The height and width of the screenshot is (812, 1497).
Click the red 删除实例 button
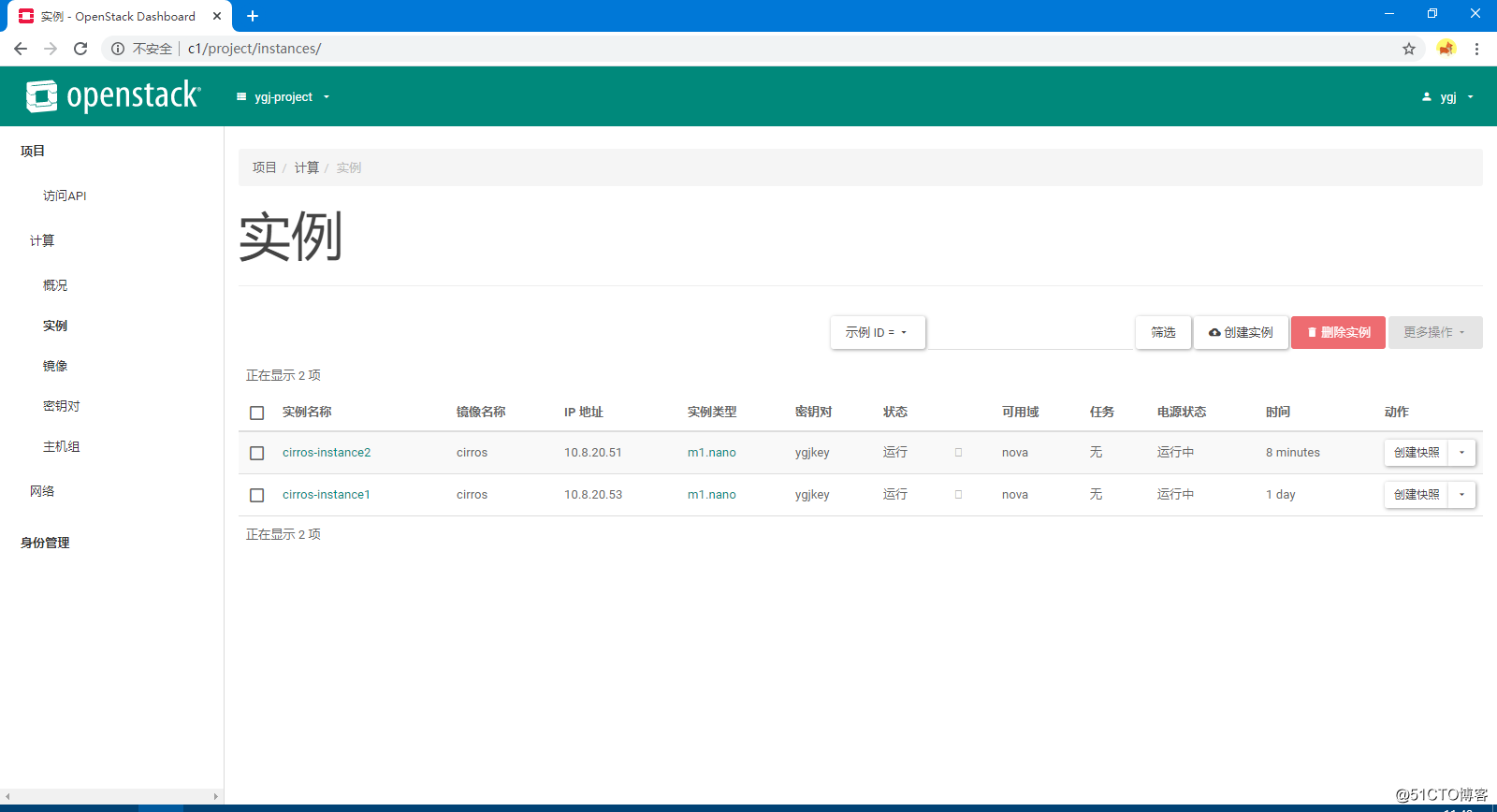tap(1338, 332)
